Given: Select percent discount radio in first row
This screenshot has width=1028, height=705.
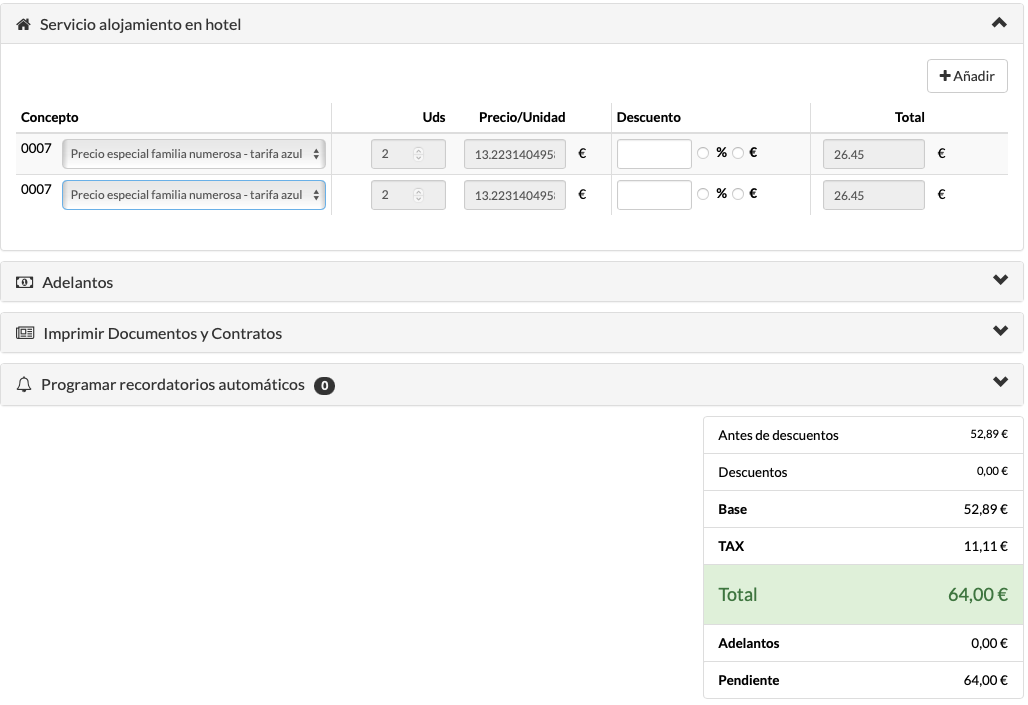Looking at the screenshot, I should coord(703,153).
